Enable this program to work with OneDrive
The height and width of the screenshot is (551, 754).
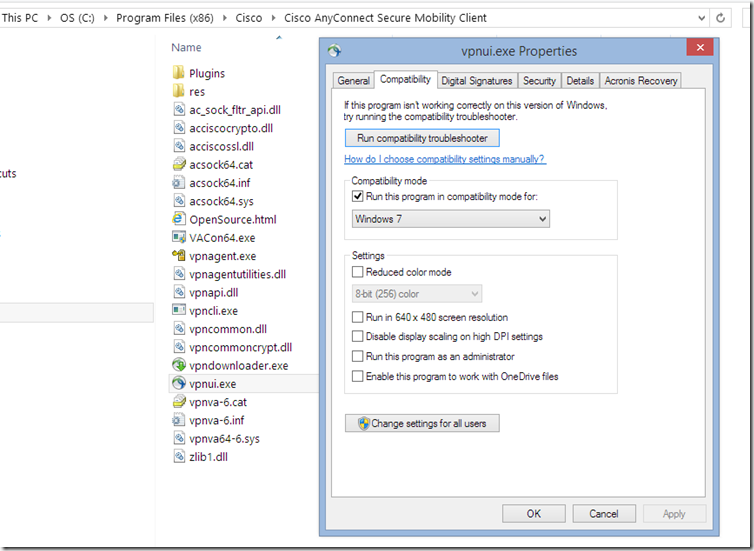tap(357, 376)
